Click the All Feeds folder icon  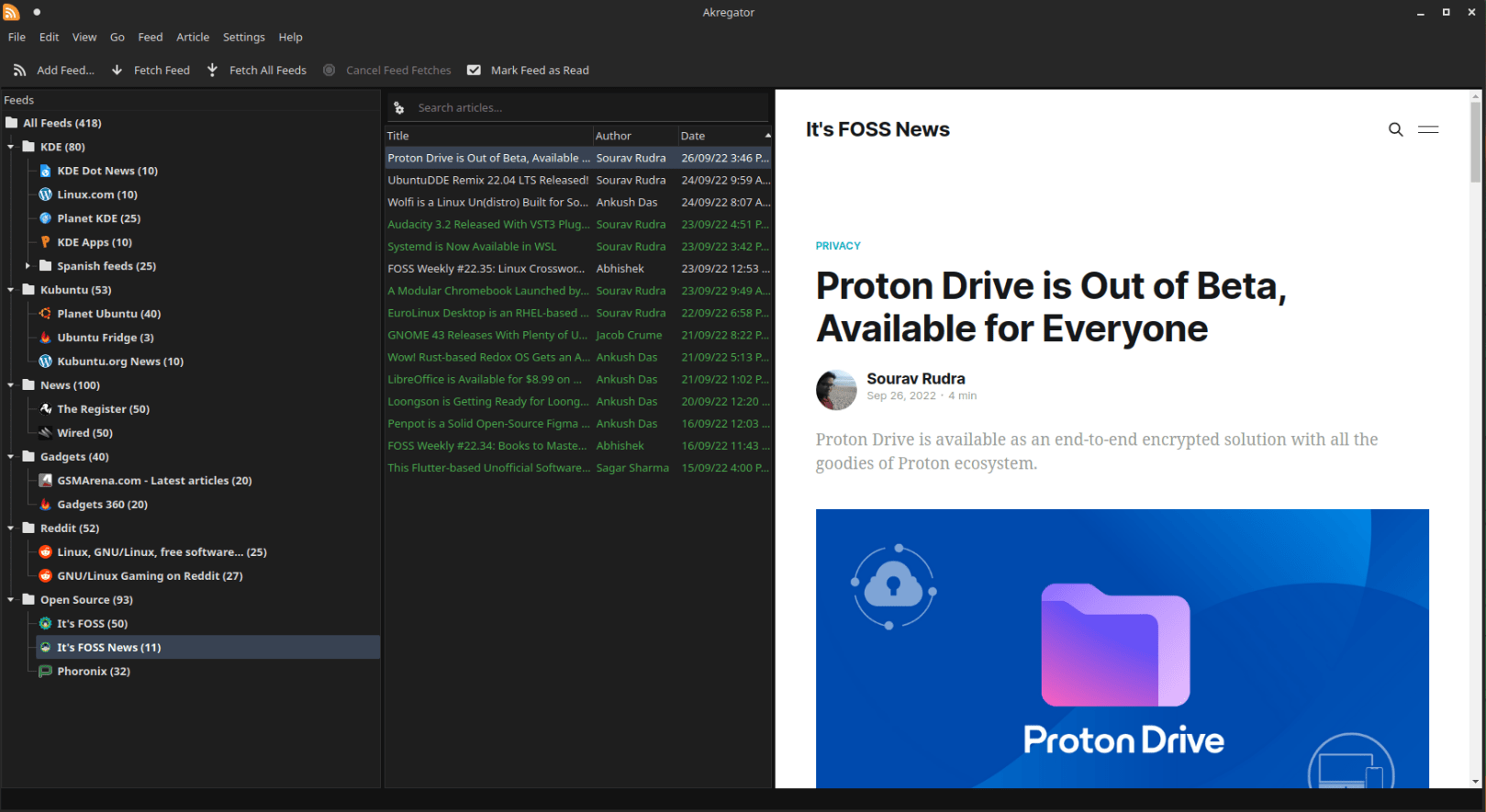pos(11,123)
